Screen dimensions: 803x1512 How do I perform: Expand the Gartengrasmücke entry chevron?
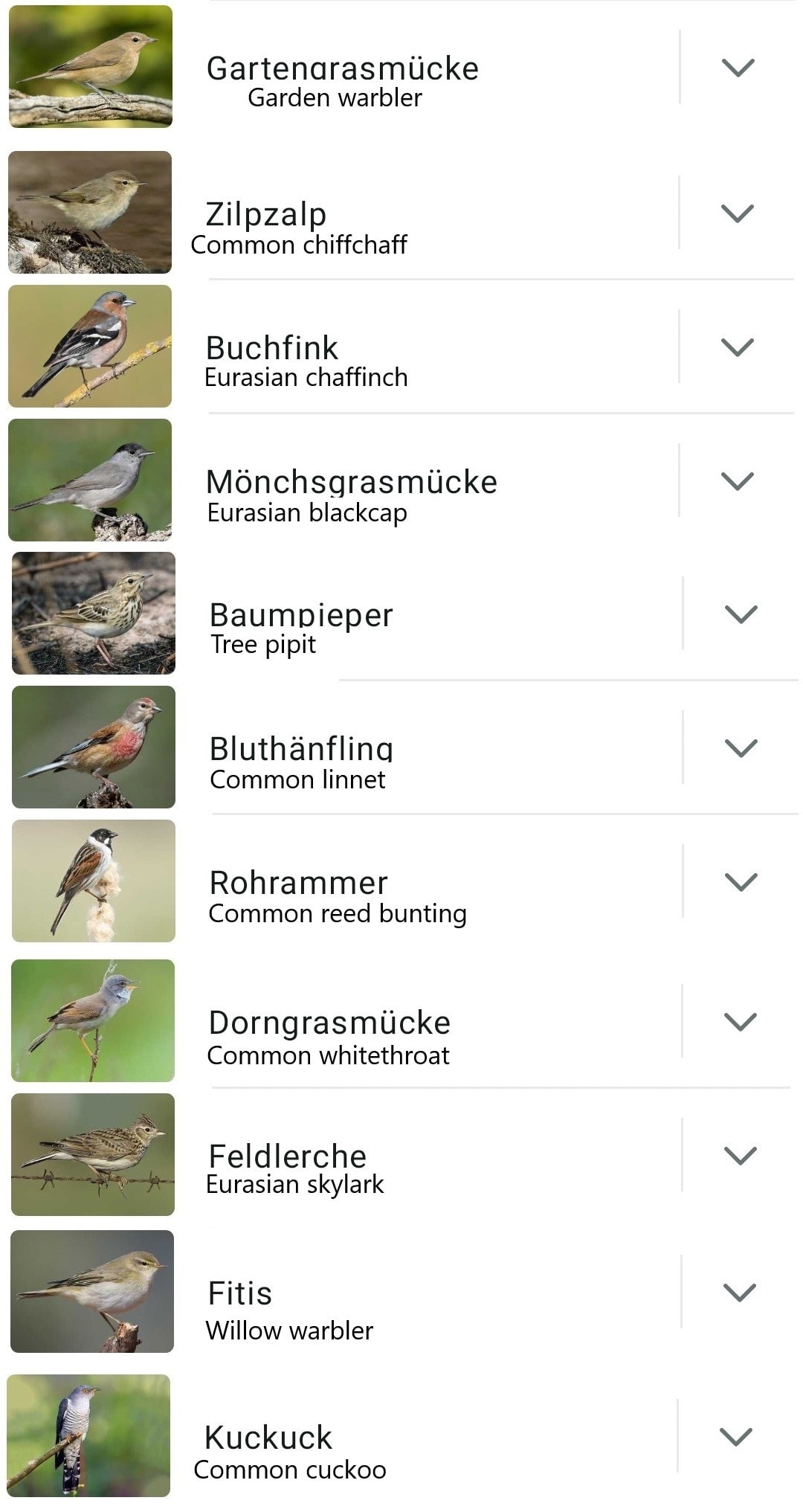point(738,68)
